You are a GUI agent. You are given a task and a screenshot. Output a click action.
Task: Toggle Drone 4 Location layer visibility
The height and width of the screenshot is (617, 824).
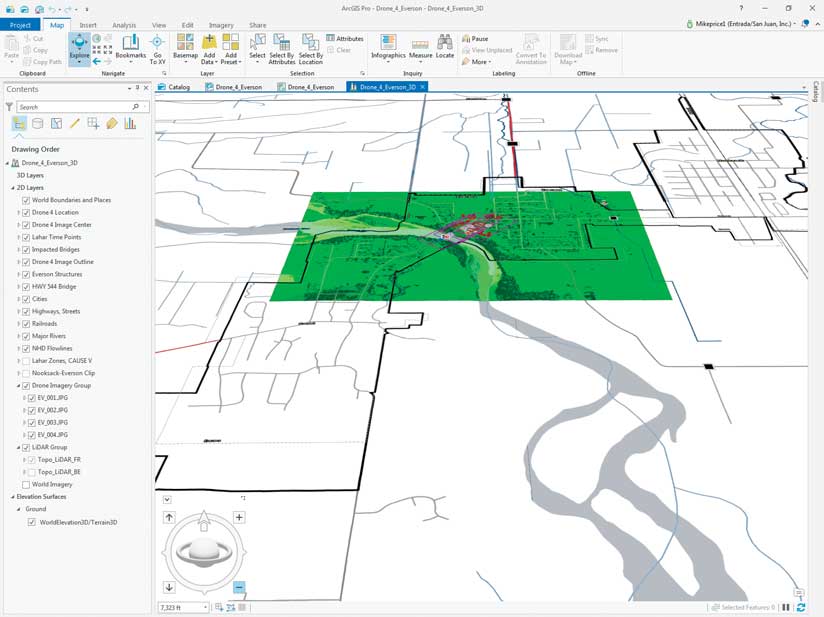pos(26,212)
